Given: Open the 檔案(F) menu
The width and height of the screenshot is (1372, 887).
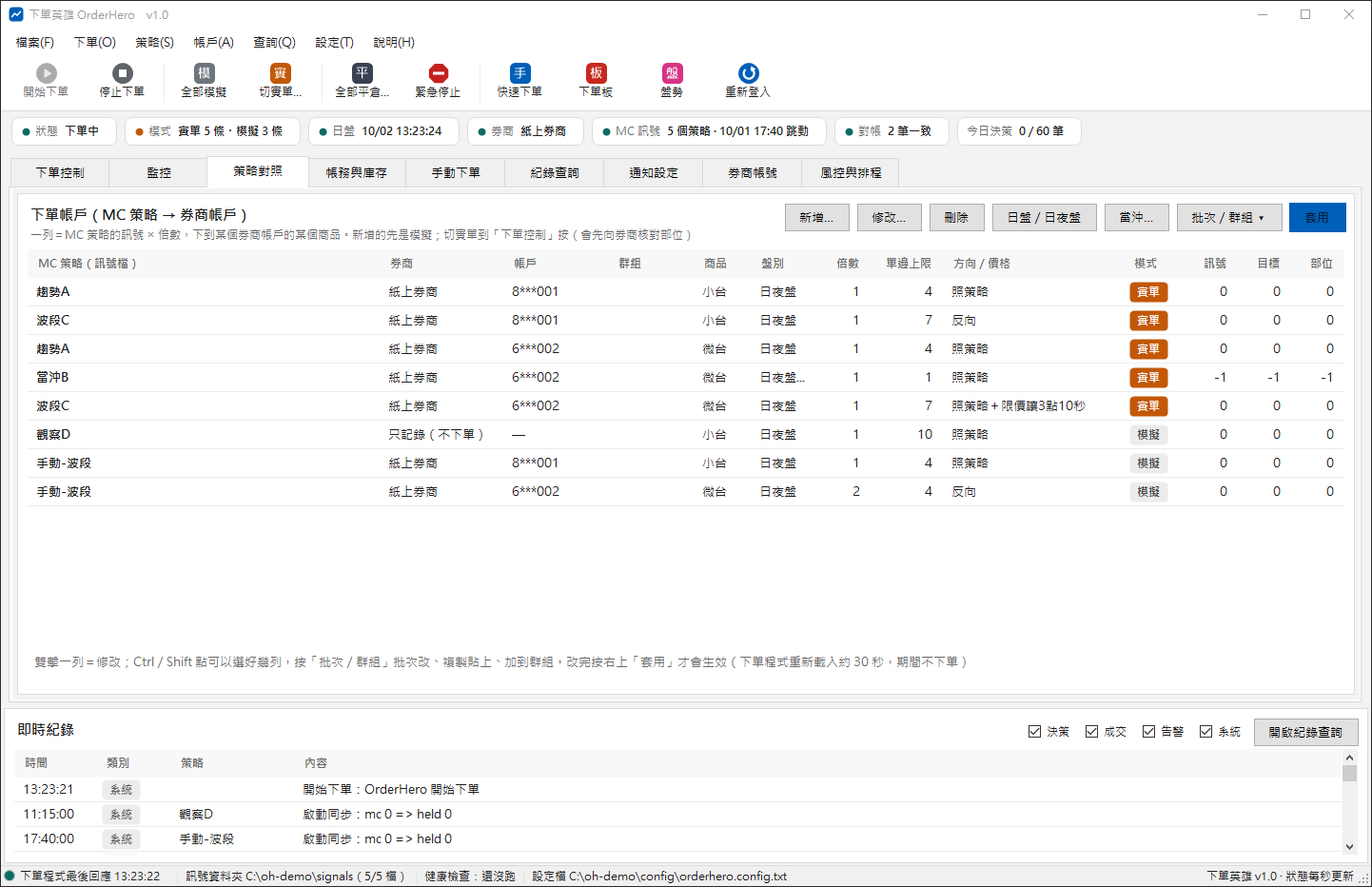Looking at the screenshot, I should coord(35,42).
